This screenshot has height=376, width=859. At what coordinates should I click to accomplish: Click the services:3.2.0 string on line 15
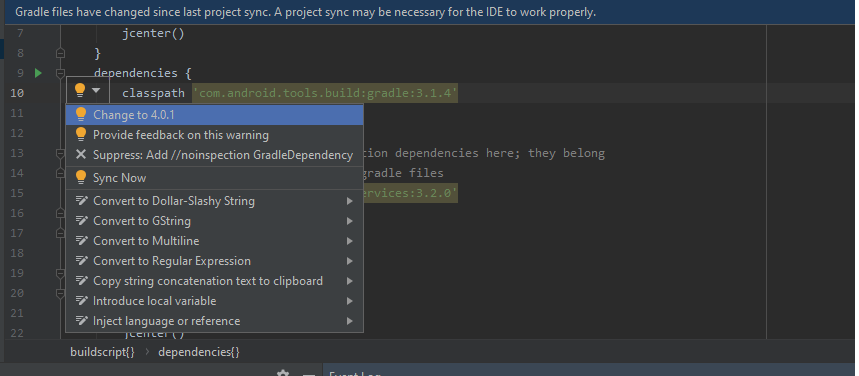409,193
